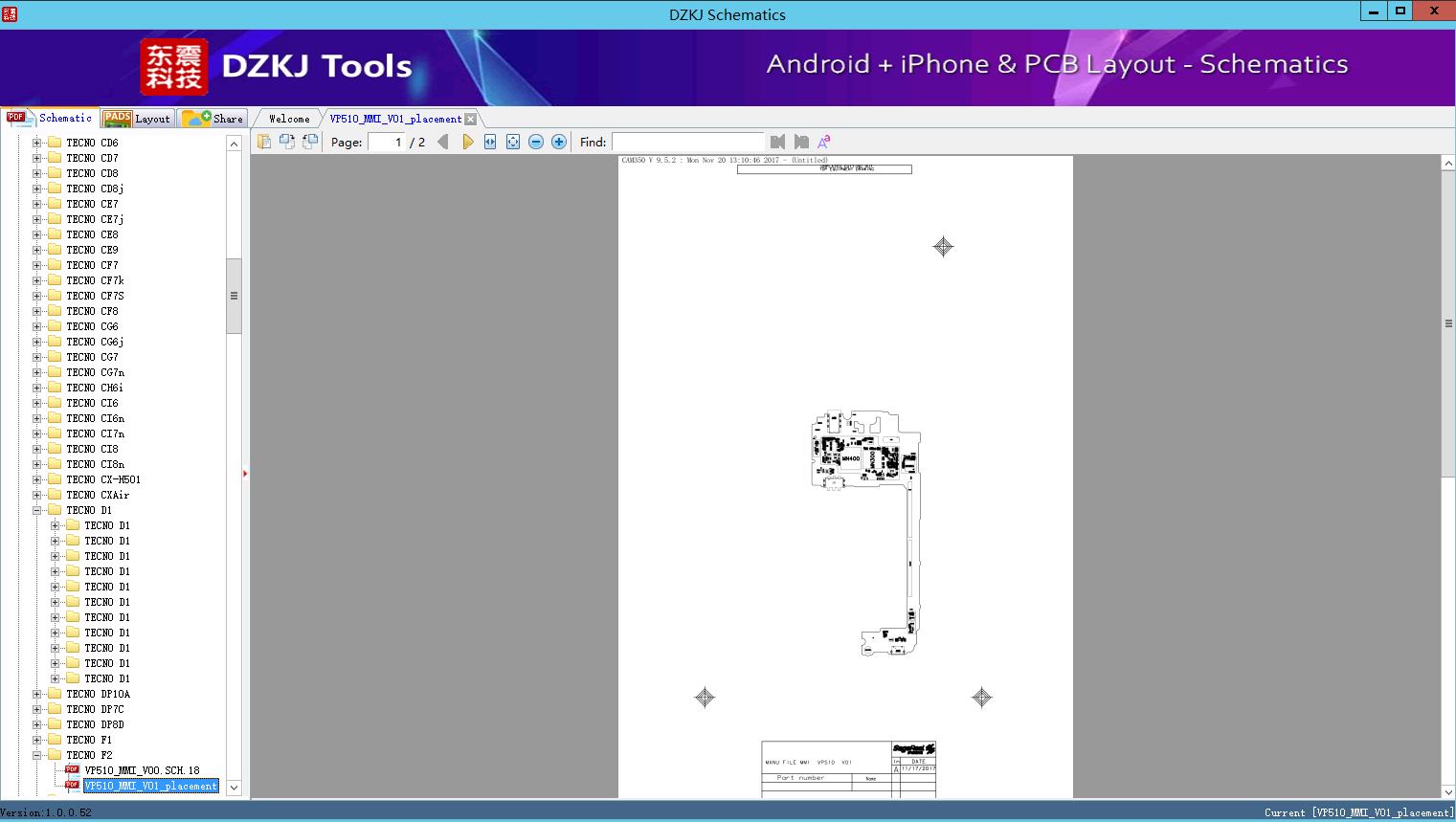Collapse the TECNO F2 folder
The image size is (1456, 822).
pos(37,755)
